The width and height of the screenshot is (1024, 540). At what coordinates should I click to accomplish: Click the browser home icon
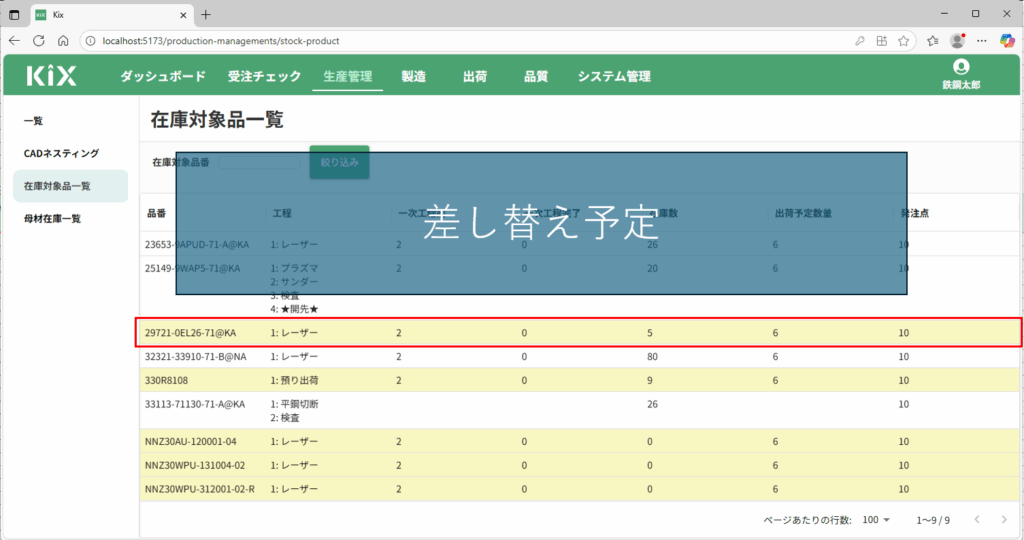pos(63,40)
